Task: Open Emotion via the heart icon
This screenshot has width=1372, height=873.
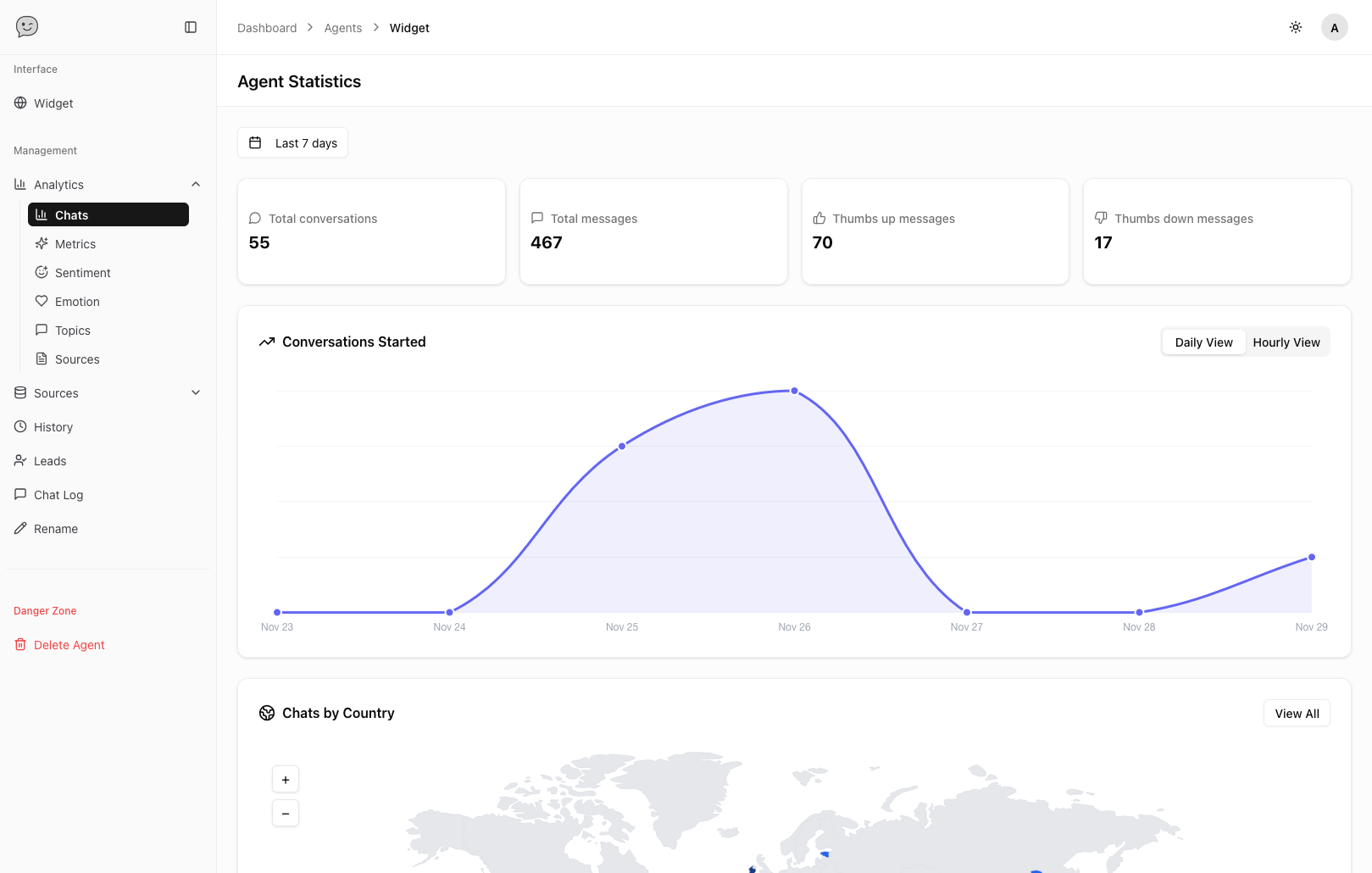Action: [x=42, y=301]
